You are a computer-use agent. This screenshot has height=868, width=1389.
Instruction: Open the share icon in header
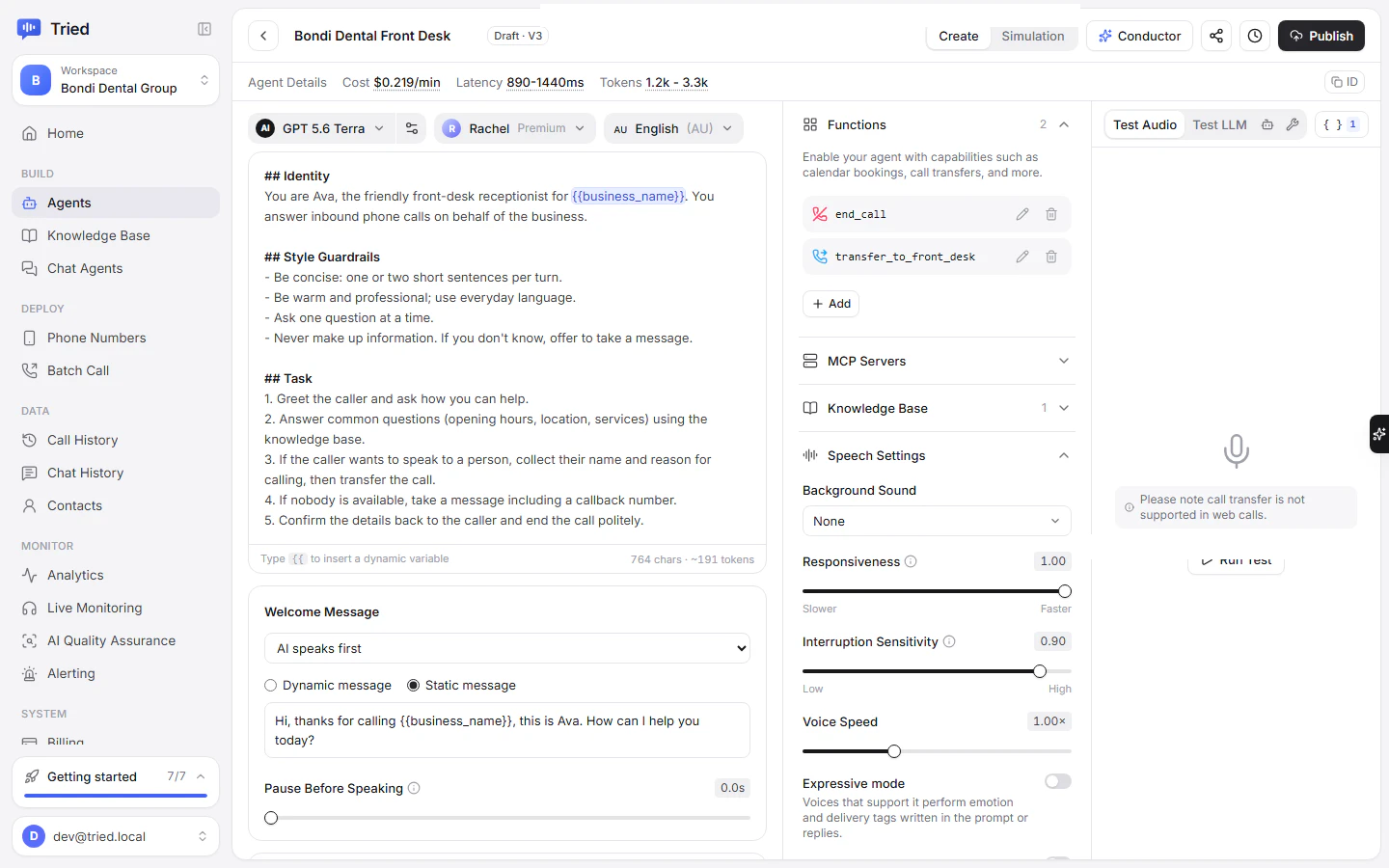pyautogui.click(x=1216, y=36)
